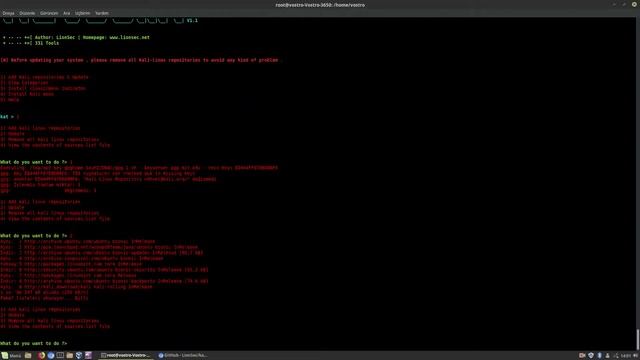The image size is (640, 360).
Task: Open the purple application launcher icon
Action: point(88,356)
